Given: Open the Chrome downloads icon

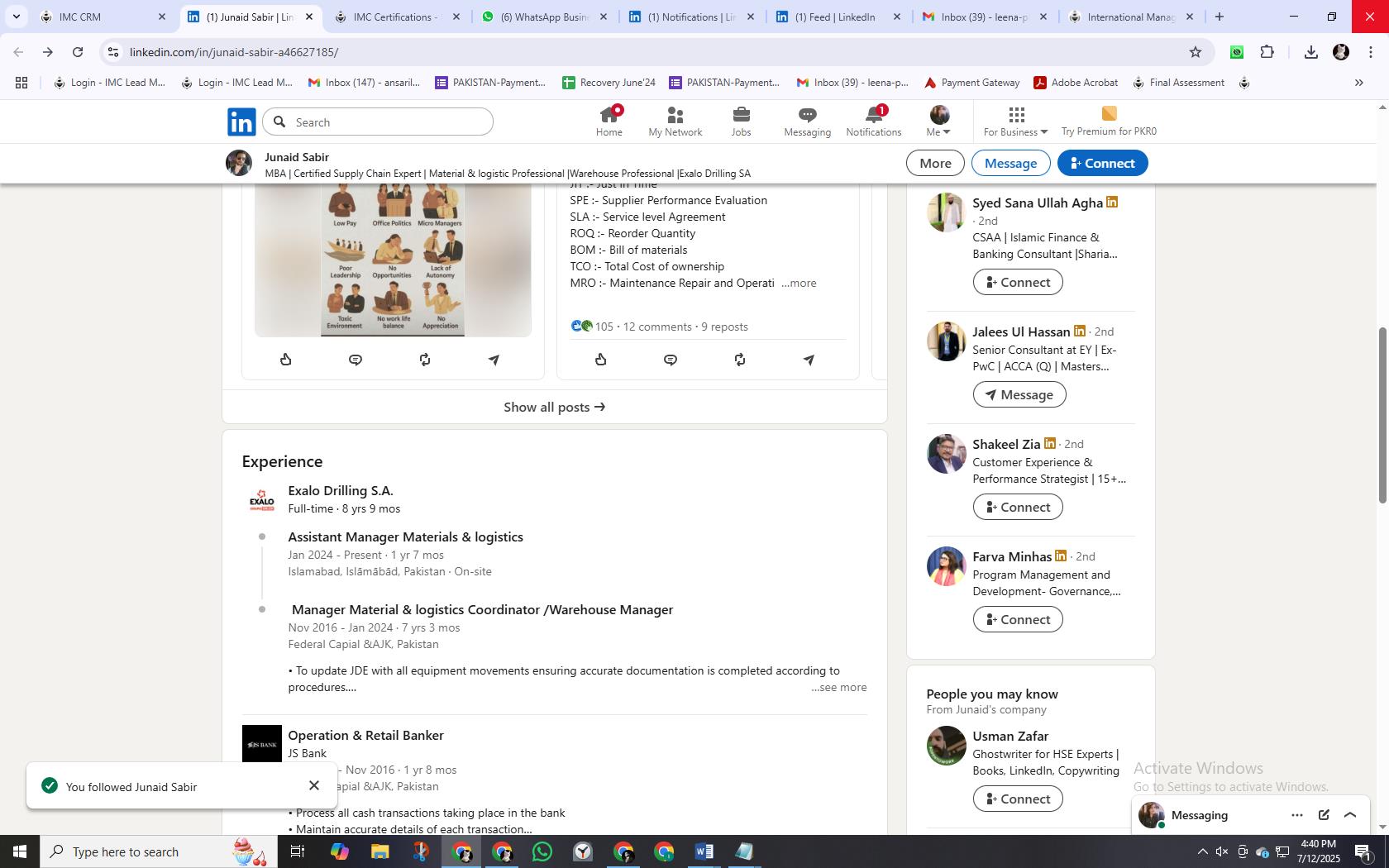Looking at the screenshot, I should (x=1310, y=52).
